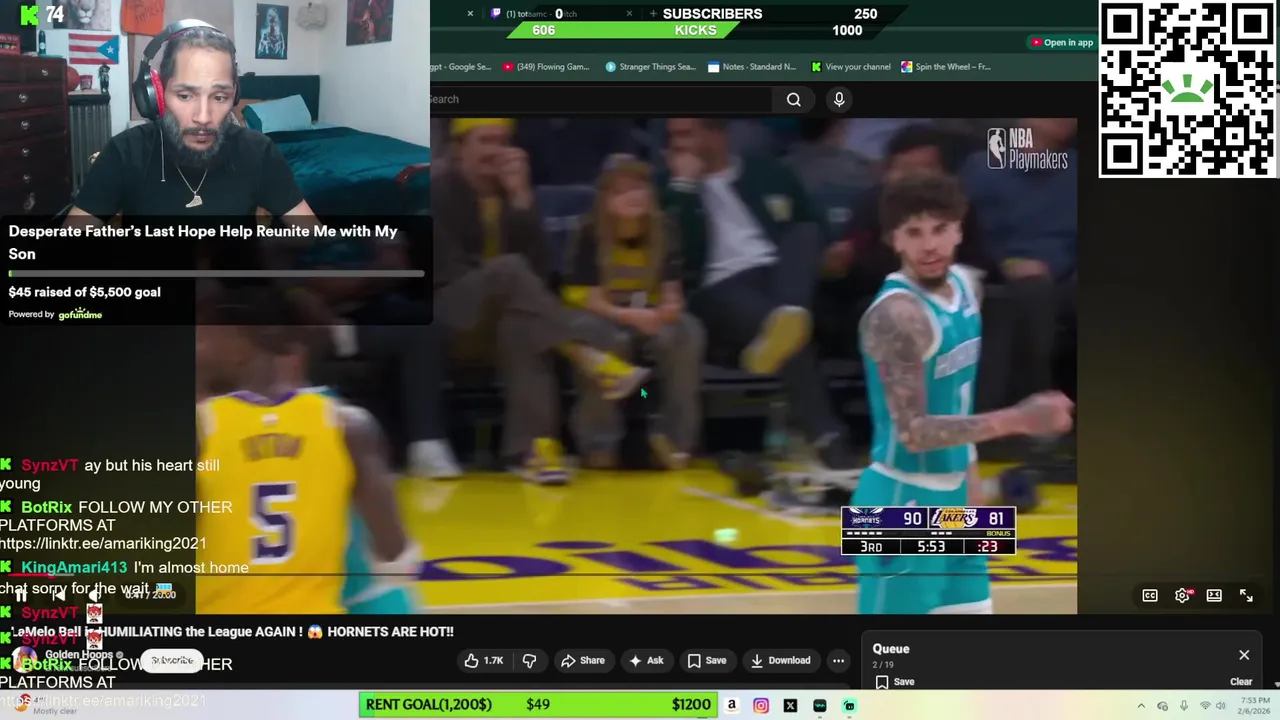Subscribe to Golden Hoops channel
The width and height of the screenshot is (1280, 720).
tap(172, 660)
